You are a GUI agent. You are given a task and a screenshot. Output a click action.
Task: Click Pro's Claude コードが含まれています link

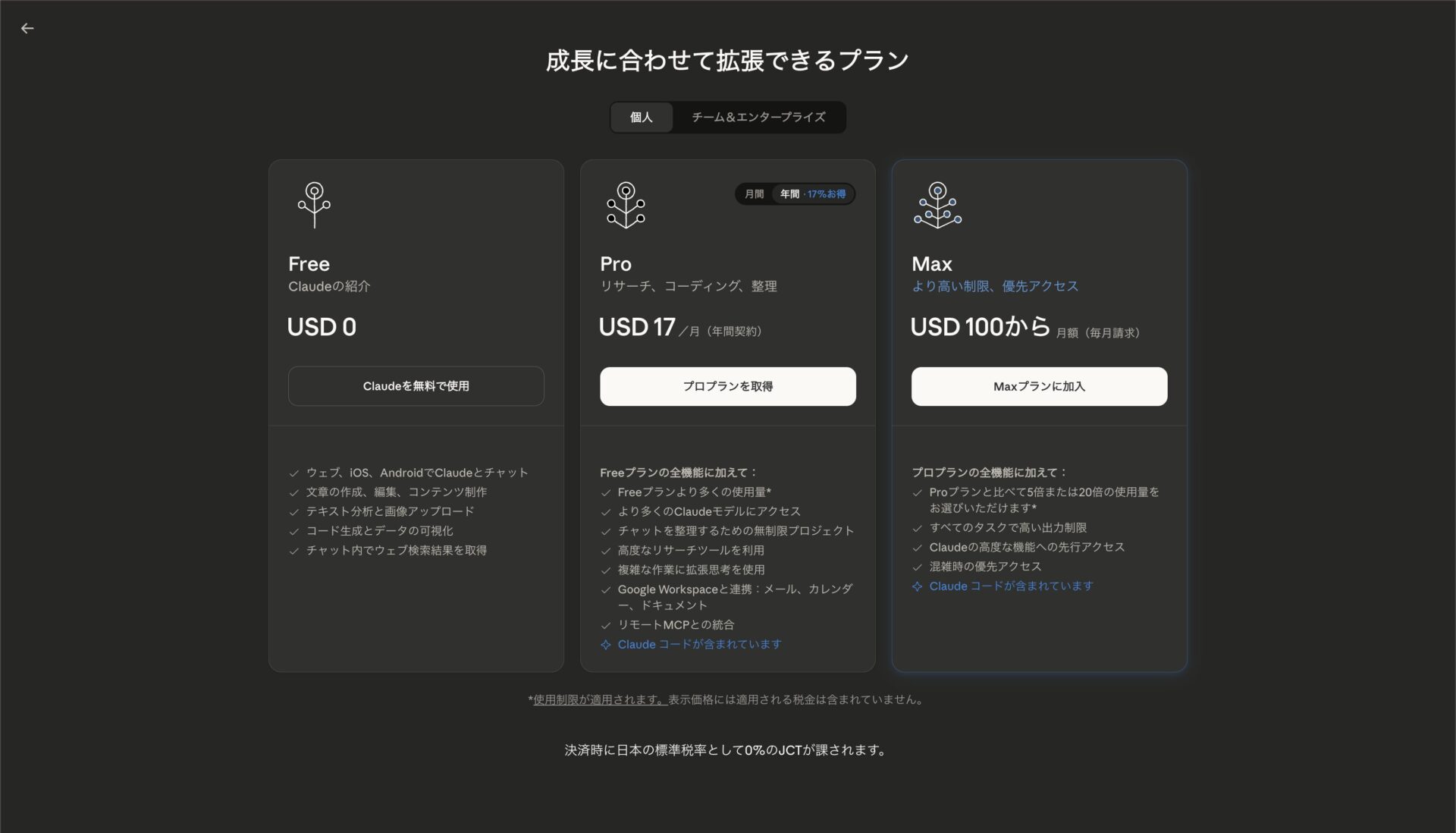pyautogui.click(x=699, y=645)
